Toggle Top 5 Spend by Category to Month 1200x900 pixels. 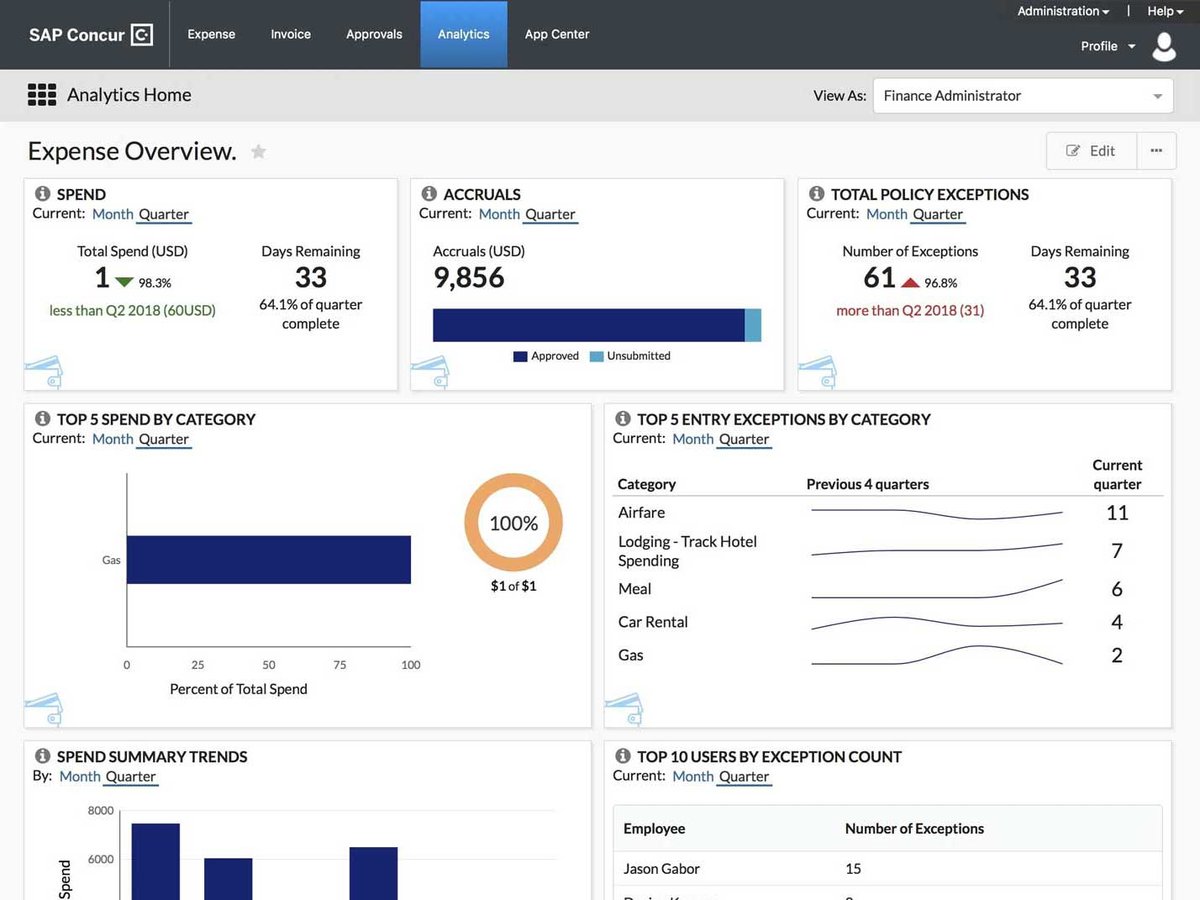[x=112, y=439]
